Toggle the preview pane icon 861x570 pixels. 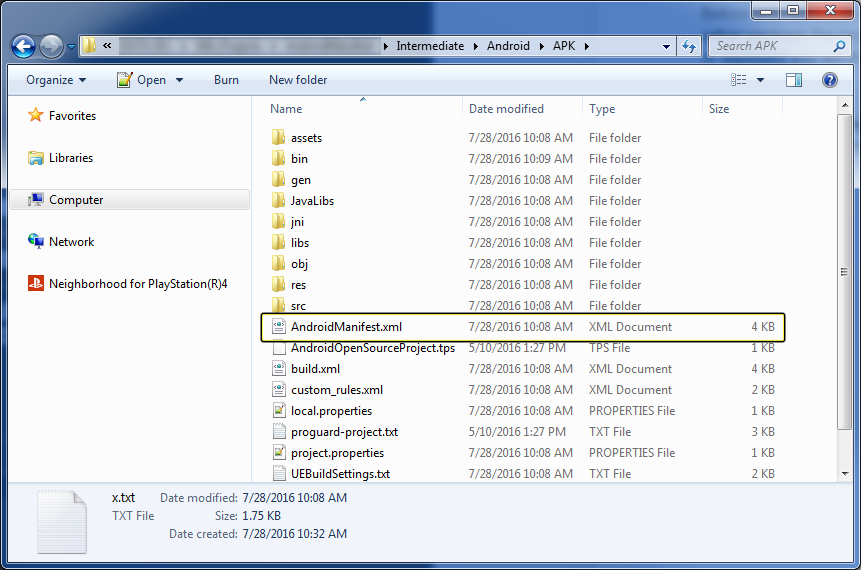pyautogui.click(x=793, y=80)
